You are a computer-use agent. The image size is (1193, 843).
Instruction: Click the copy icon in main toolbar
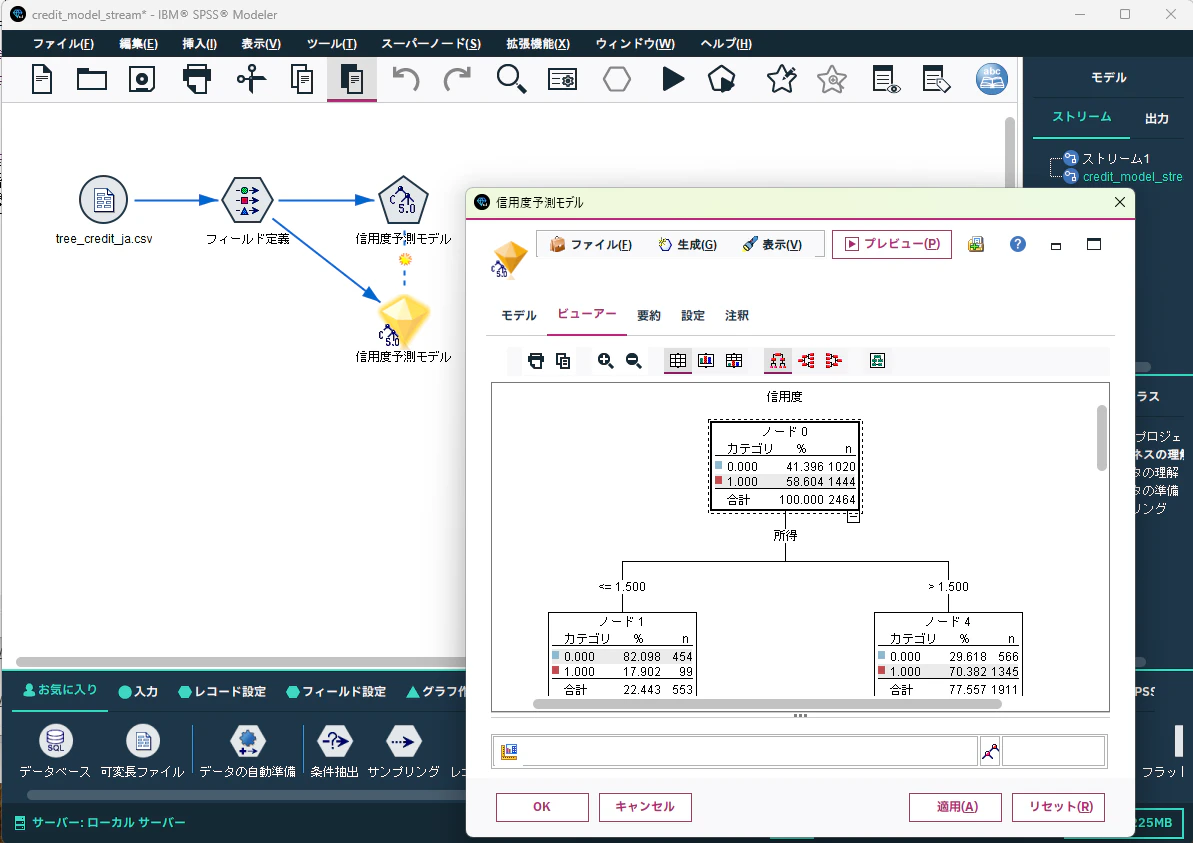coord(302,79)
